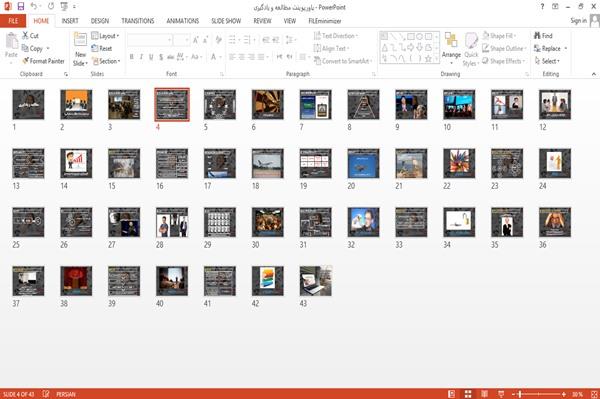Click the Help question mark icon
This screenshot has width=600, height=399.
pos(542,7)
